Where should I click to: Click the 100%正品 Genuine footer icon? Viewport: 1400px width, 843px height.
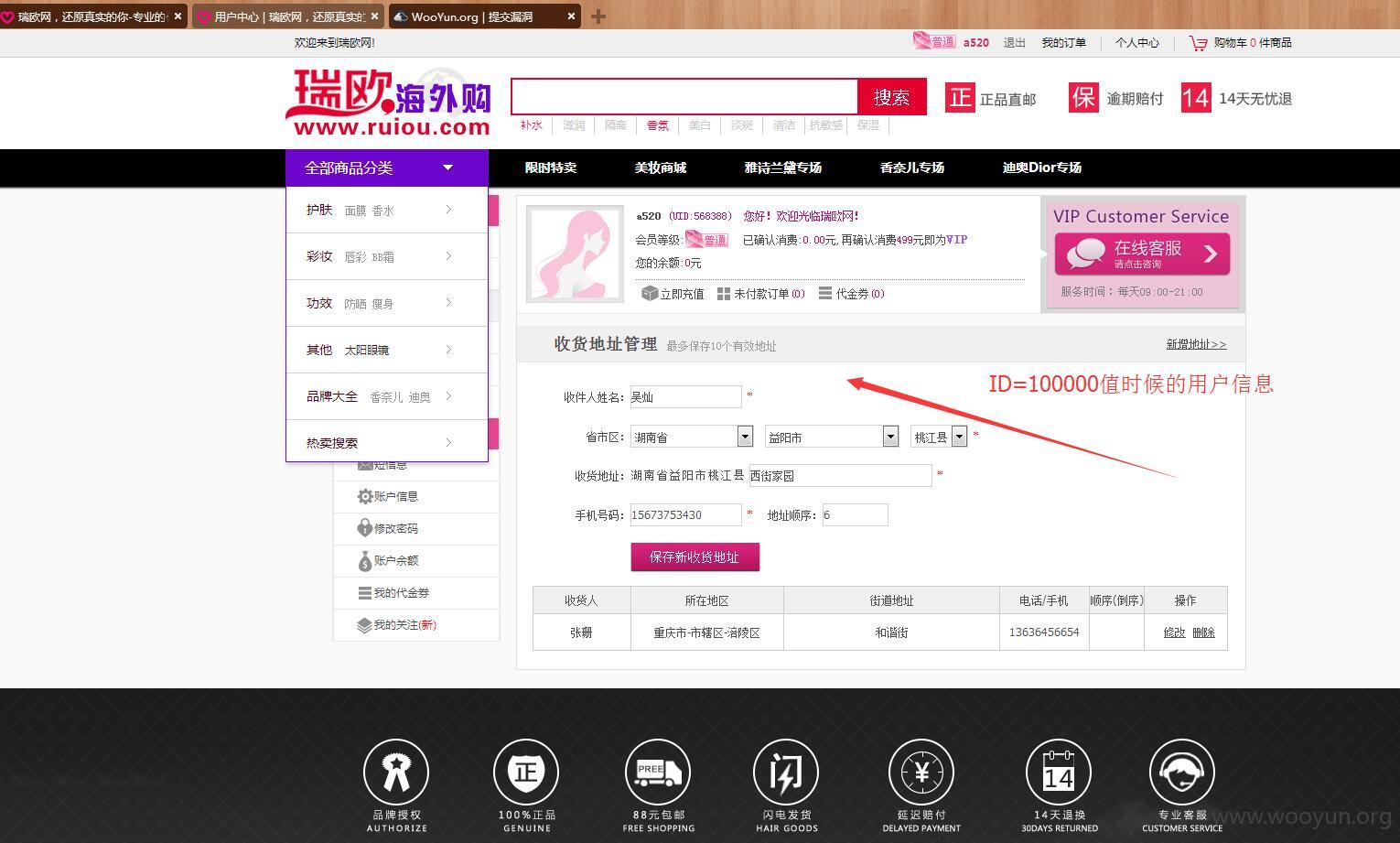click(x=526, y=772)
